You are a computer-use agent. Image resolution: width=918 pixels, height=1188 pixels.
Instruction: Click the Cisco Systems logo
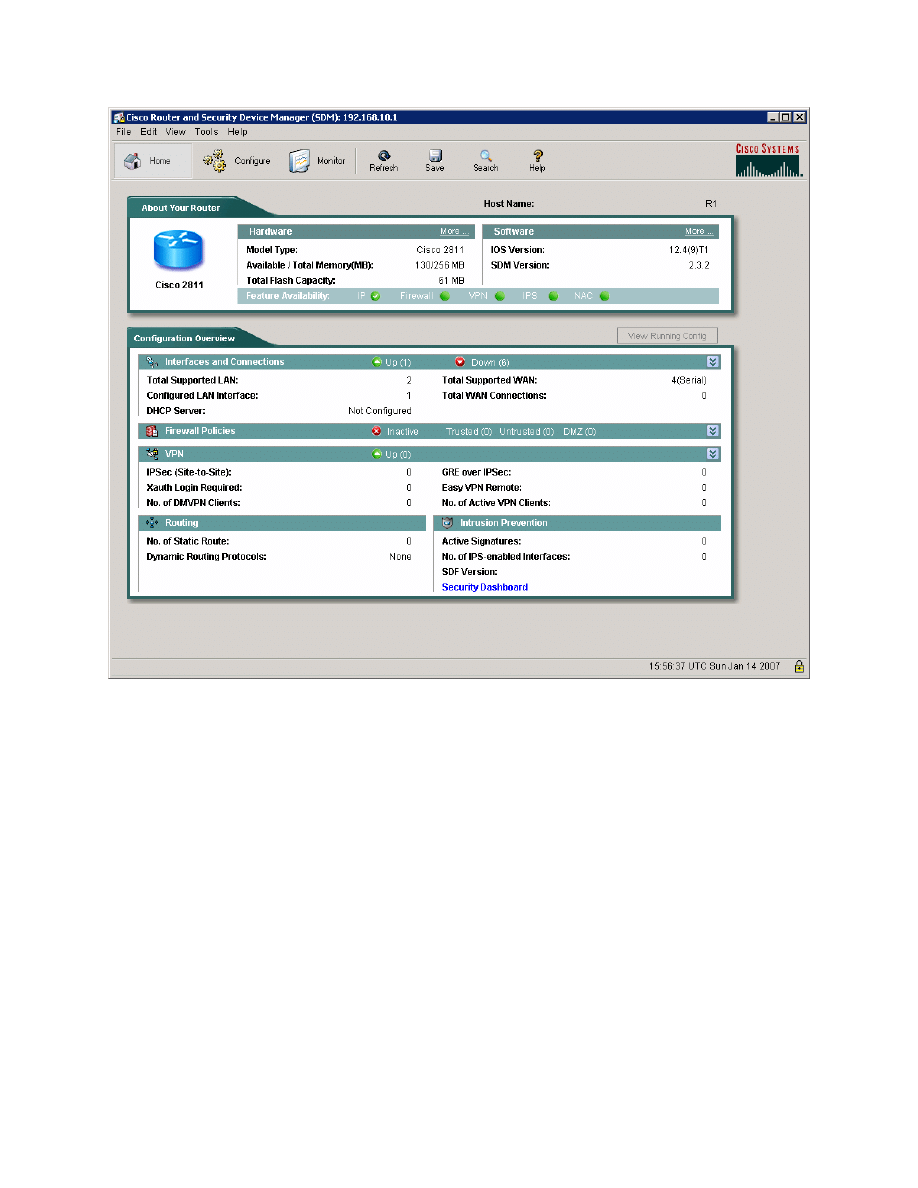pyautogui.click(x=768, y=160)
